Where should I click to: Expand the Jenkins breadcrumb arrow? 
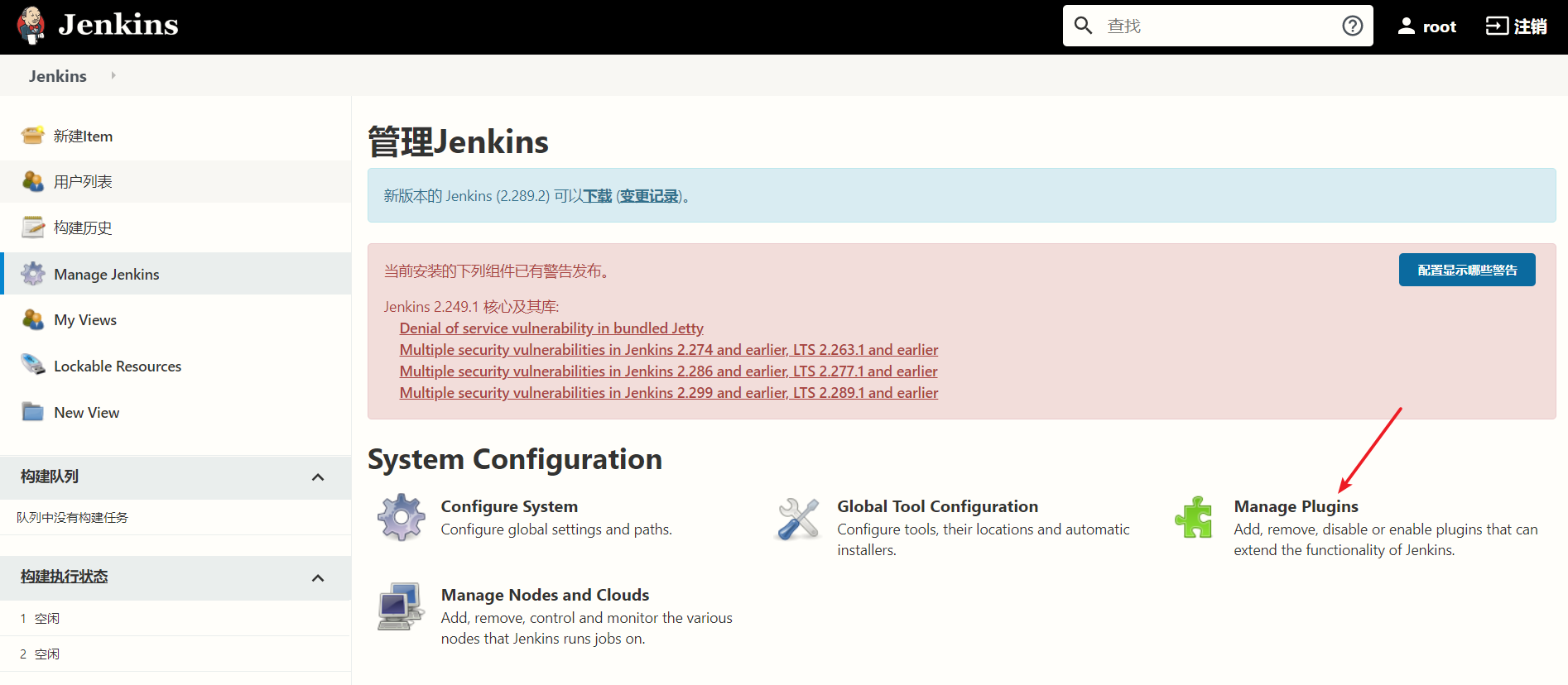pyautogui.click(x=113, y=75)
